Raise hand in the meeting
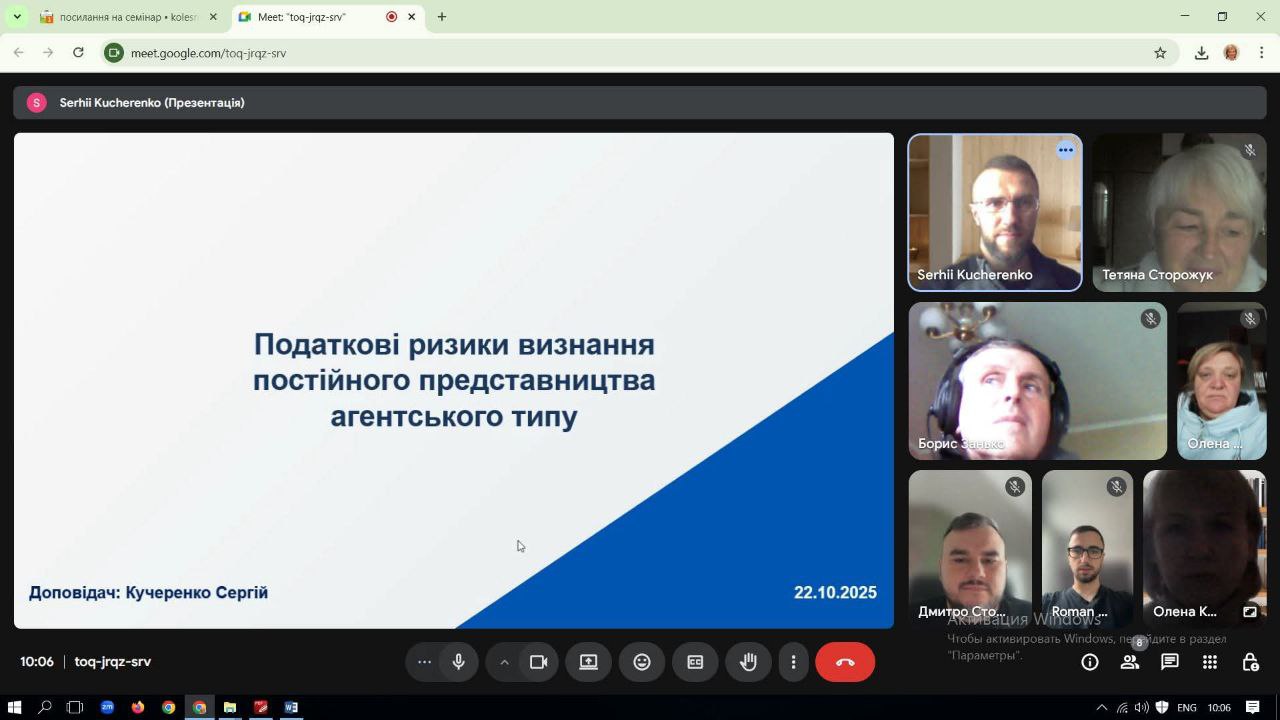 [748, 662]
